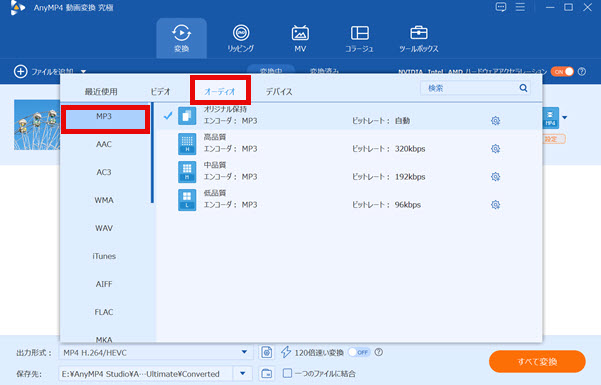Open settings gear for オリジナル保持 preset
Screen dimensions: 601x385
click(495, 121)
